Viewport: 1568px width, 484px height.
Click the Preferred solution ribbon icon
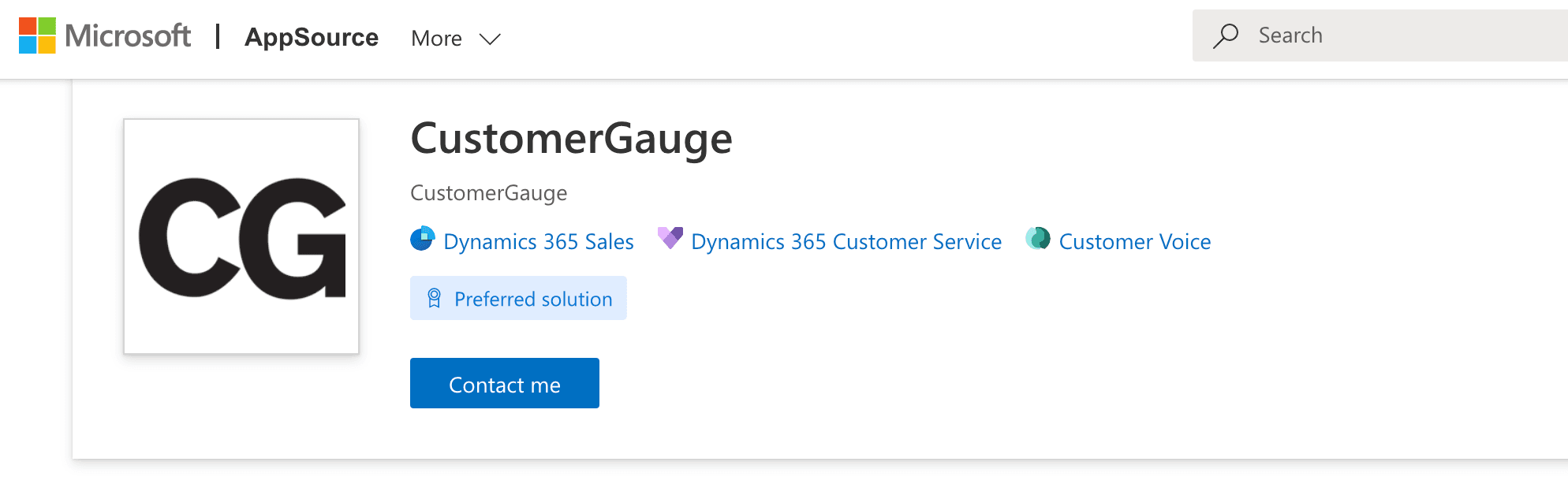434,298
